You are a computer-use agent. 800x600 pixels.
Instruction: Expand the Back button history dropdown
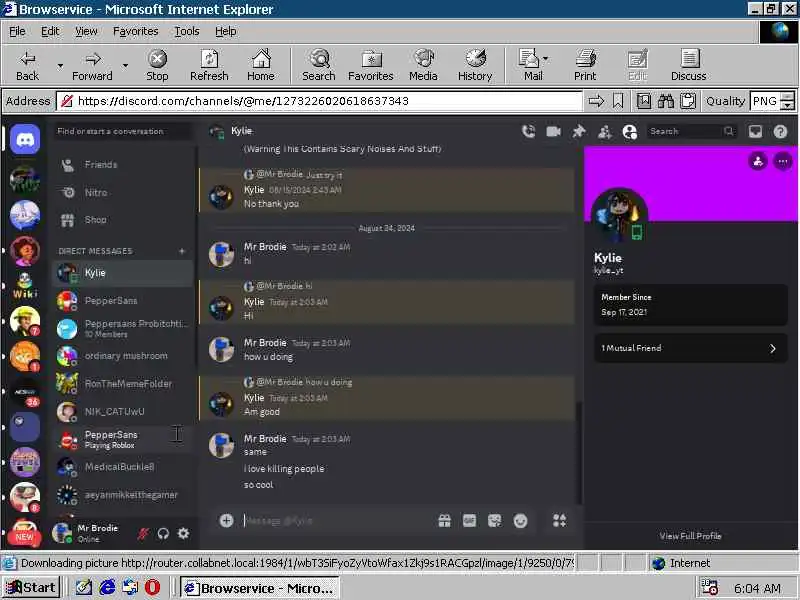tap(60, 66)
